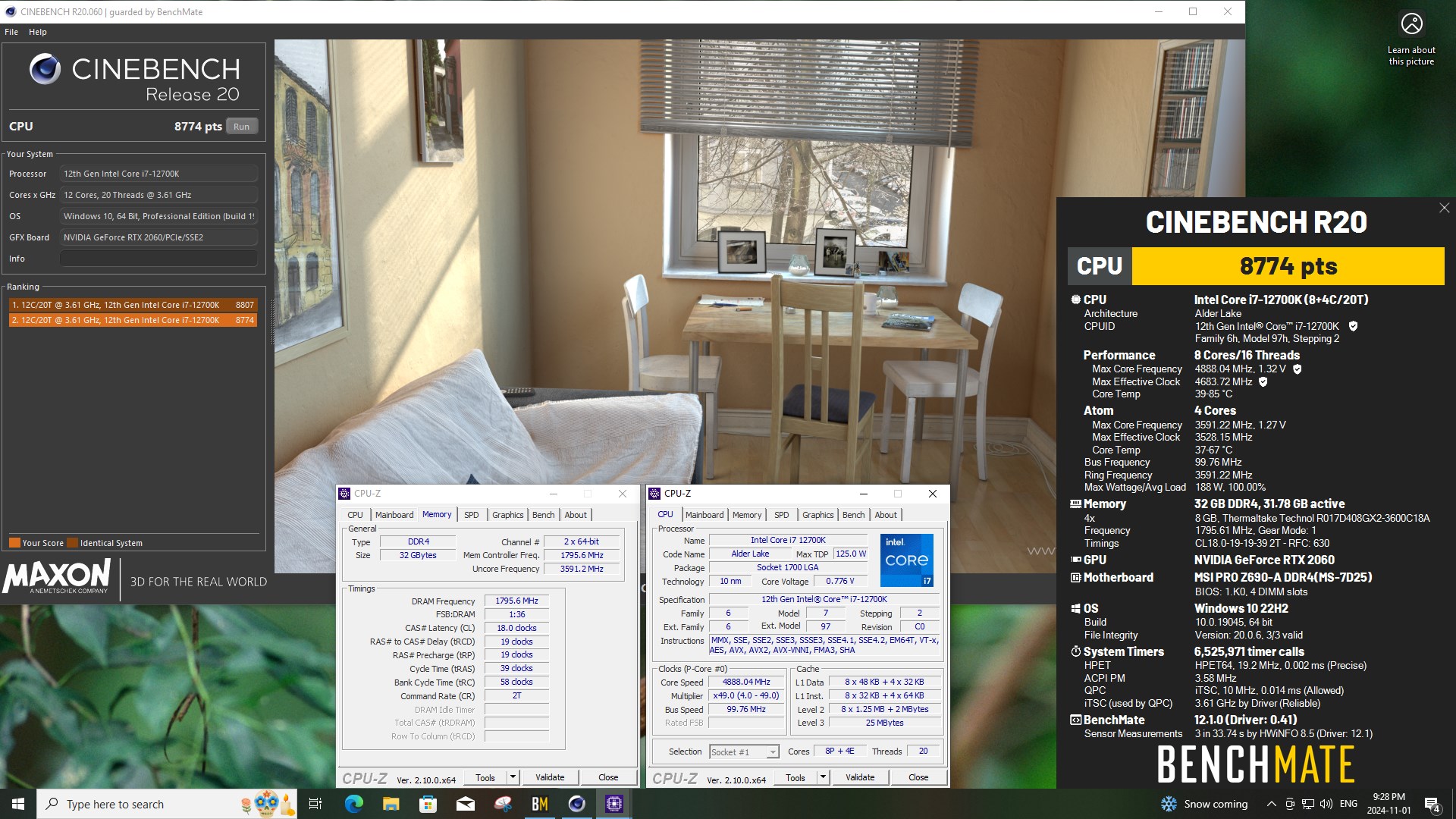Open the ENG language indicator
The width and height of the screenshot is (1456, 819).
[1348, 804]
